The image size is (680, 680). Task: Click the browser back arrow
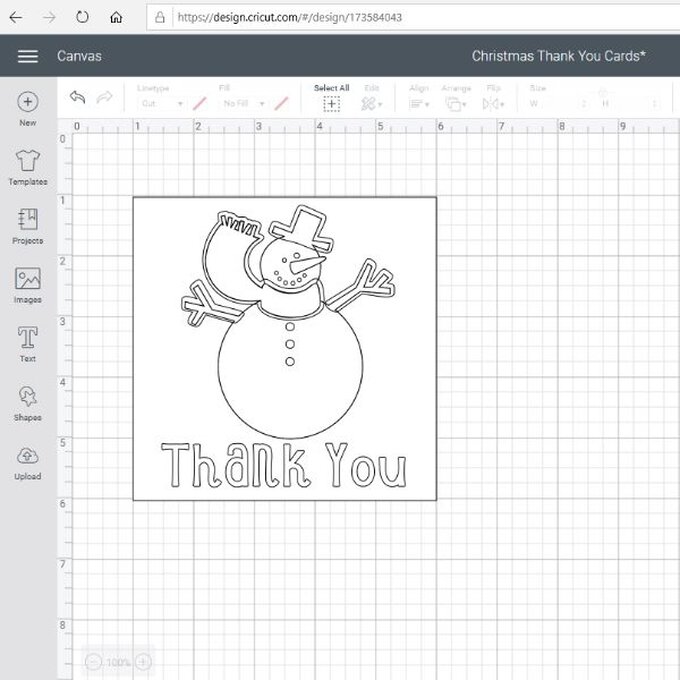[16, 17]
